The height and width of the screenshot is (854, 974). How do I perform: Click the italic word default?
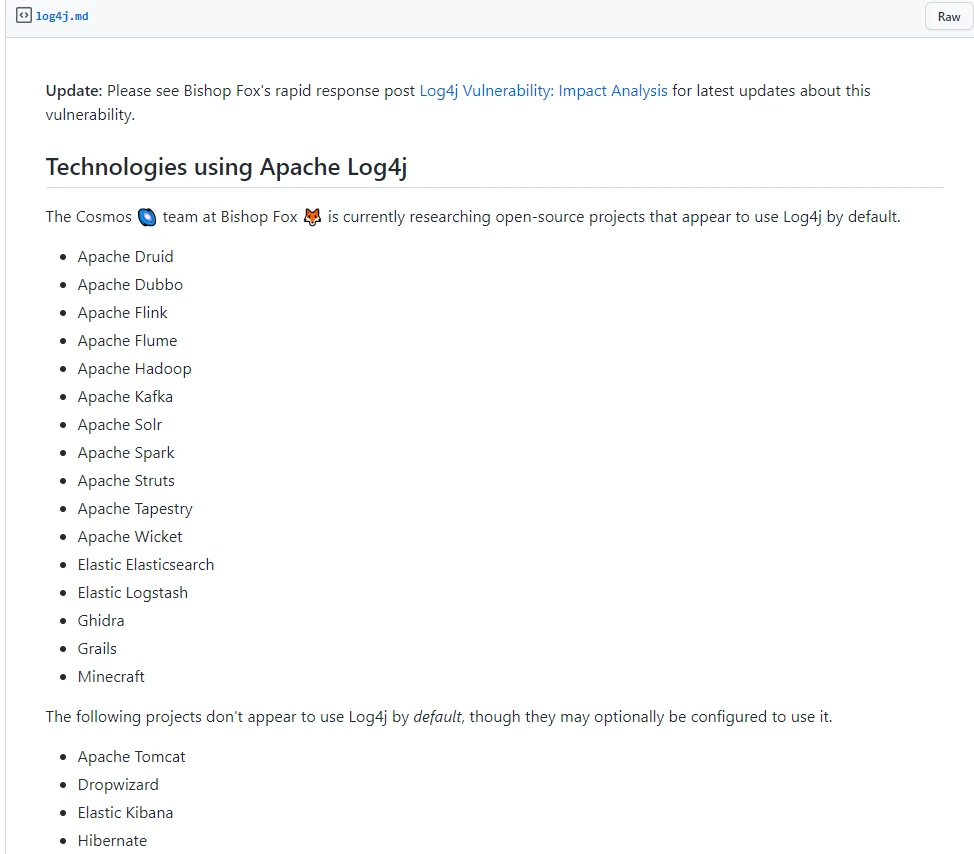click(437, 717)
